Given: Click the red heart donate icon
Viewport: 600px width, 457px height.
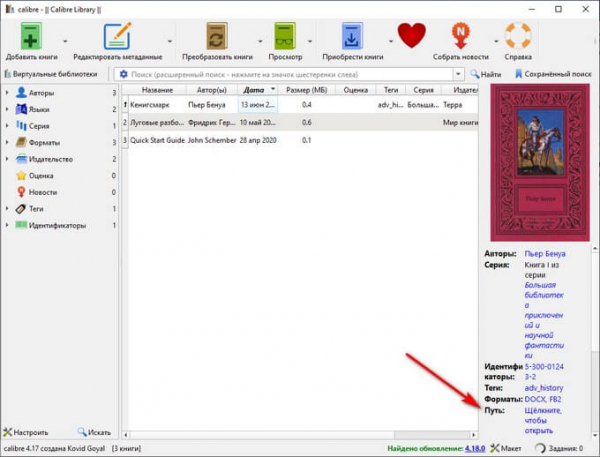Looking at the screenshot, I should pos(411,35).
